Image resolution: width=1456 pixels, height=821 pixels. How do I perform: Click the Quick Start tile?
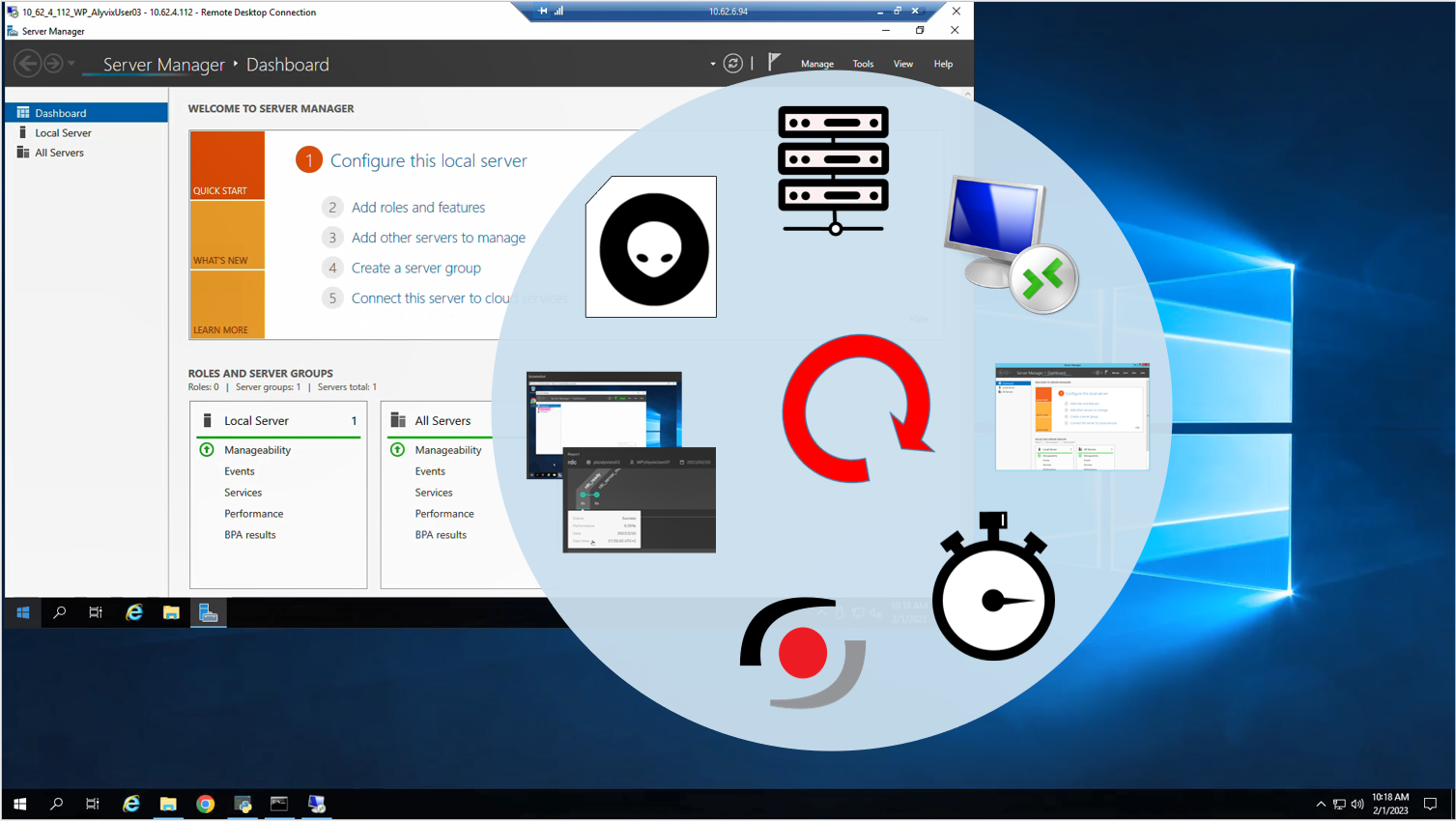227,165
